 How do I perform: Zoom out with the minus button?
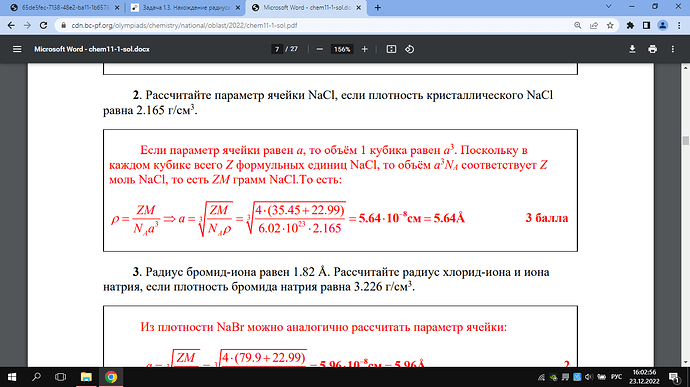320,49
